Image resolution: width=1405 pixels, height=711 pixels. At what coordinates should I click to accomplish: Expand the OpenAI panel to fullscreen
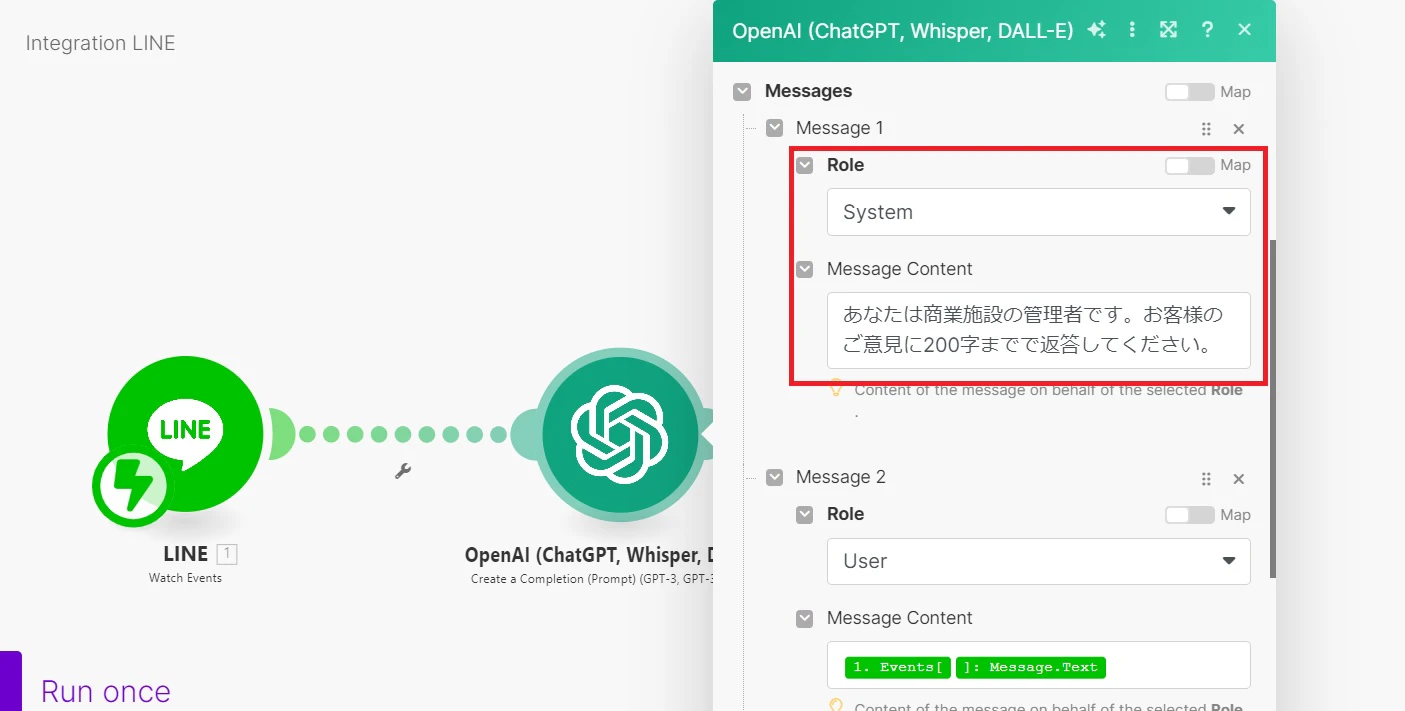point(1168,30)
